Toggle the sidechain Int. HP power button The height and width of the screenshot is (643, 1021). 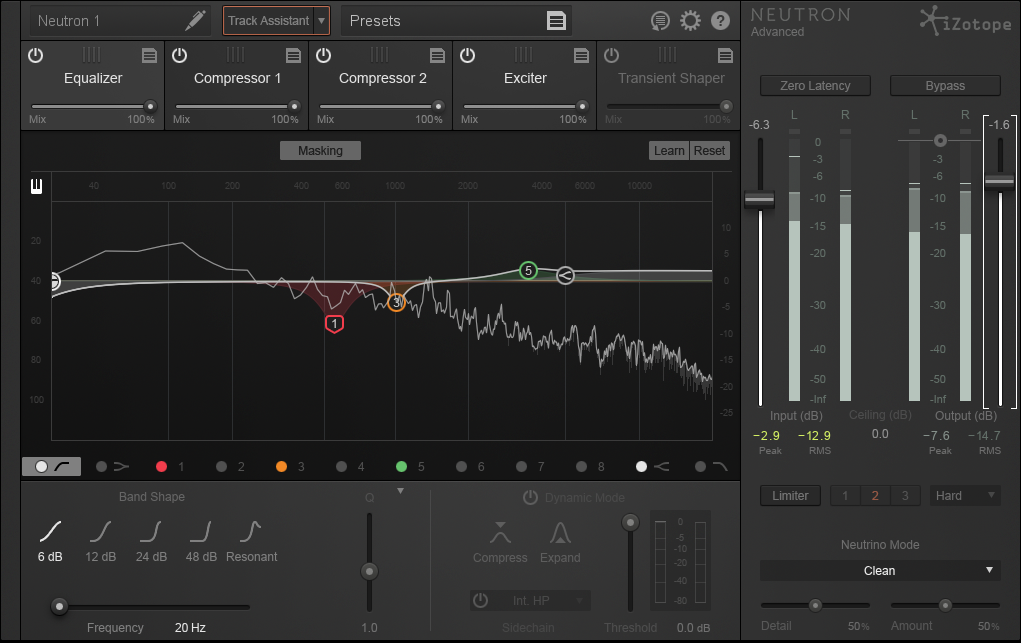coord(481,600)
